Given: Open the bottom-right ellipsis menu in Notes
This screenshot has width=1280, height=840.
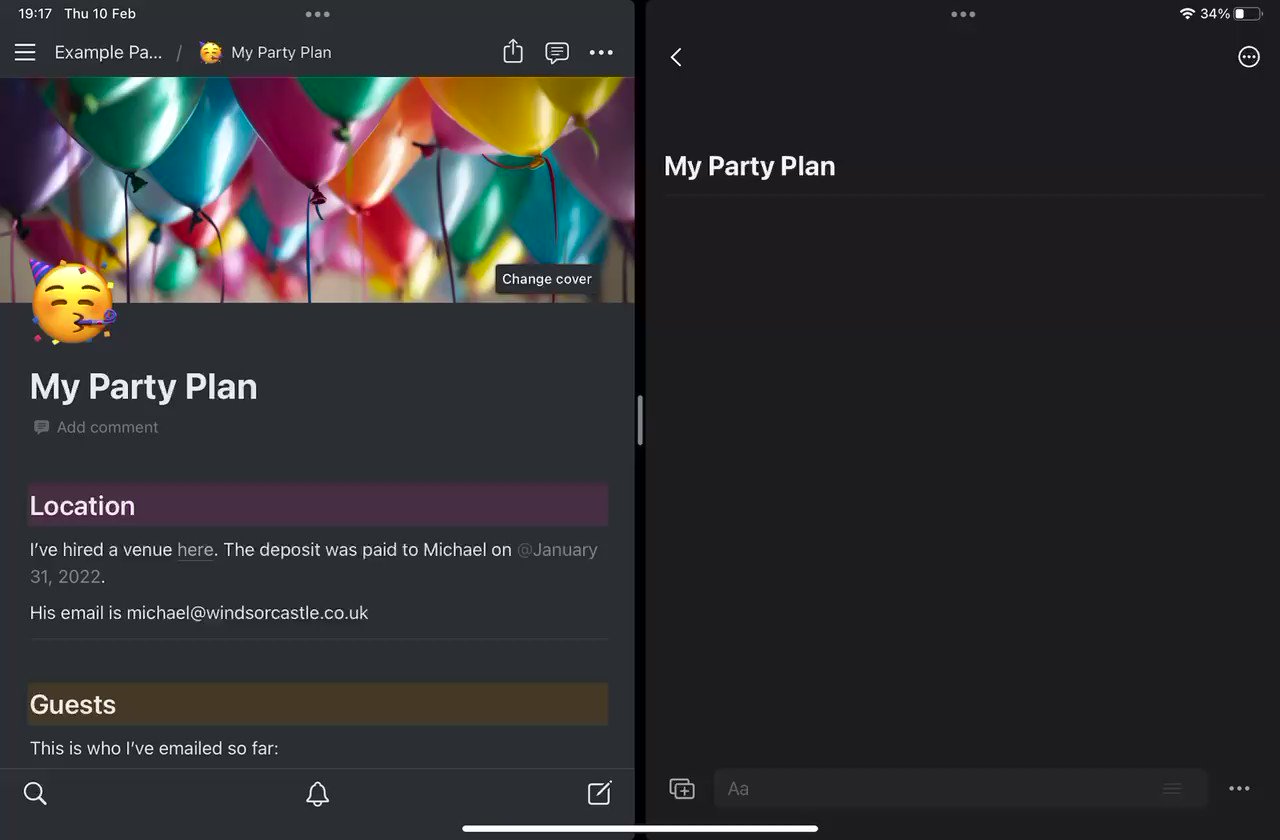Looking at the screenshot, I should (x=1240, y=789).
